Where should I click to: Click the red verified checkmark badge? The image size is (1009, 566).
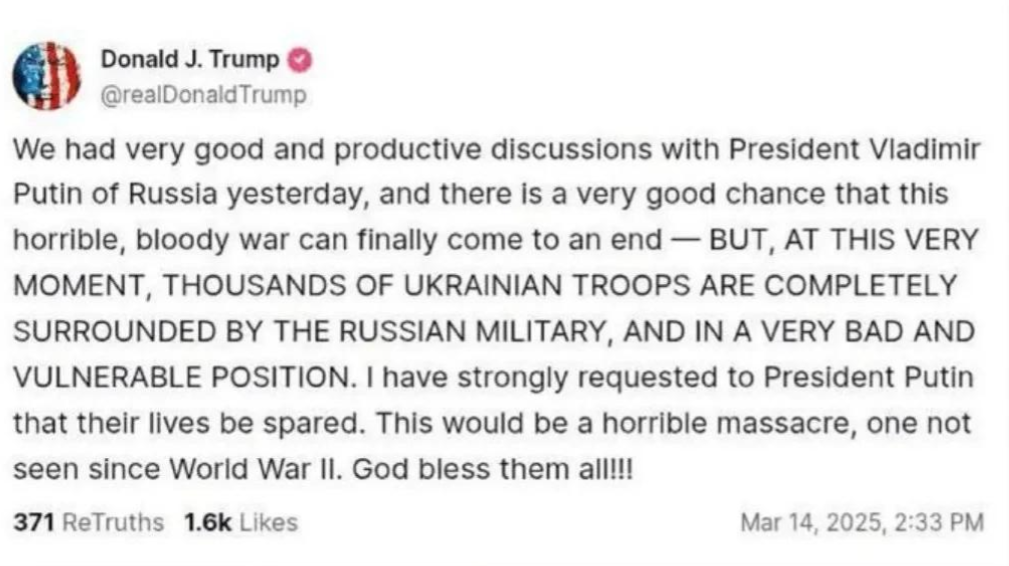pos(300,60)
